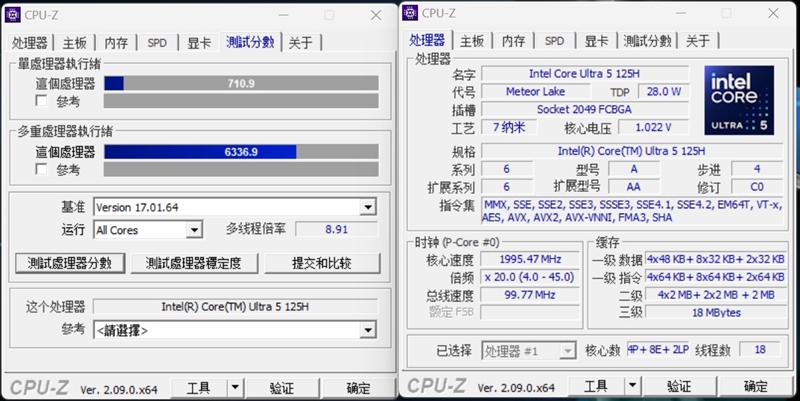The height and width of the screenshot is (401, 800).
Task: Click the 名字 field Intel Core Ultra 5 125H
Action: 585,73
